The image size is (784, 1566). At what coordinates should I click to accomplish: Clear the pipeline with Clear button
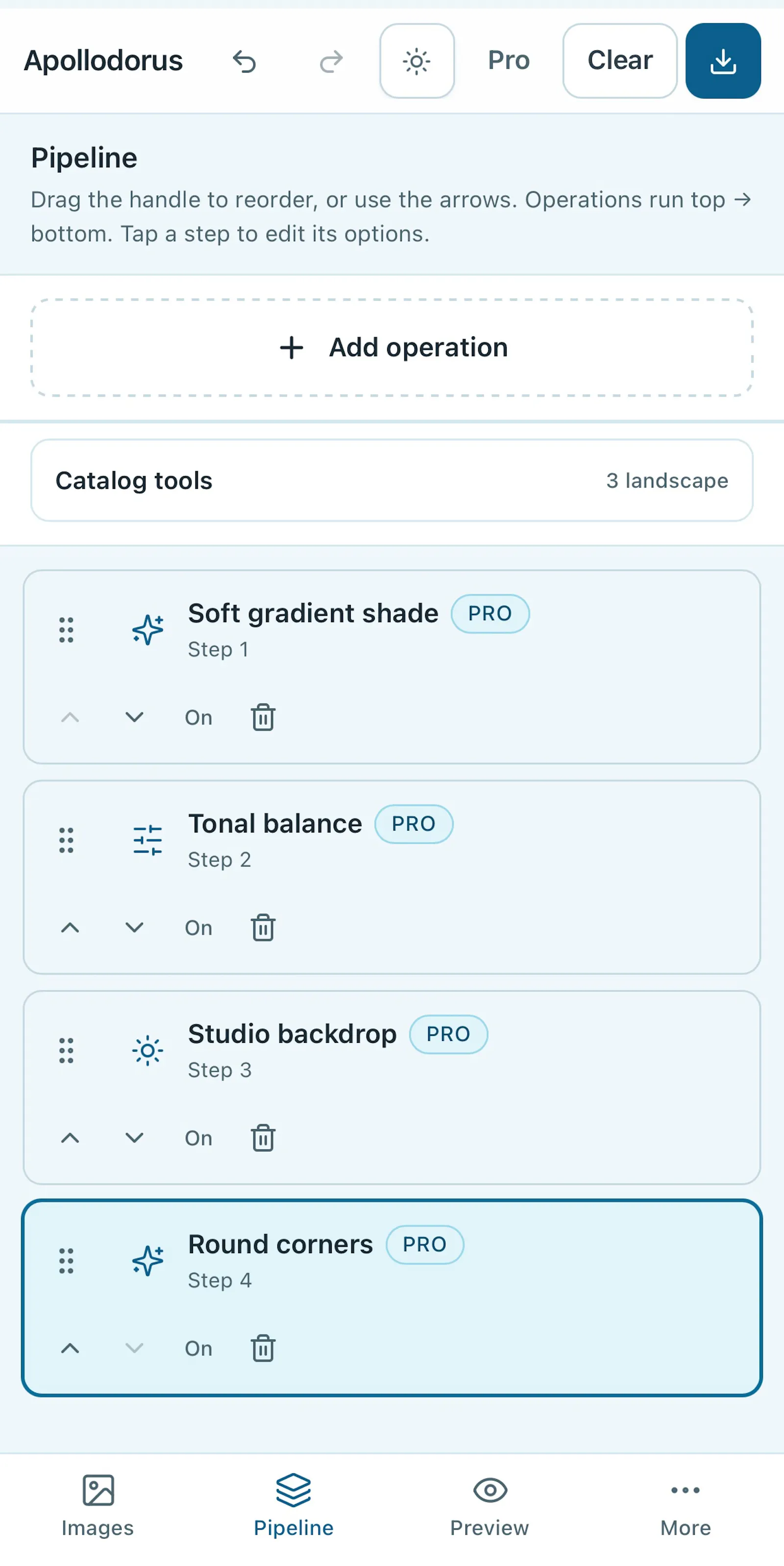coord(620,61)
